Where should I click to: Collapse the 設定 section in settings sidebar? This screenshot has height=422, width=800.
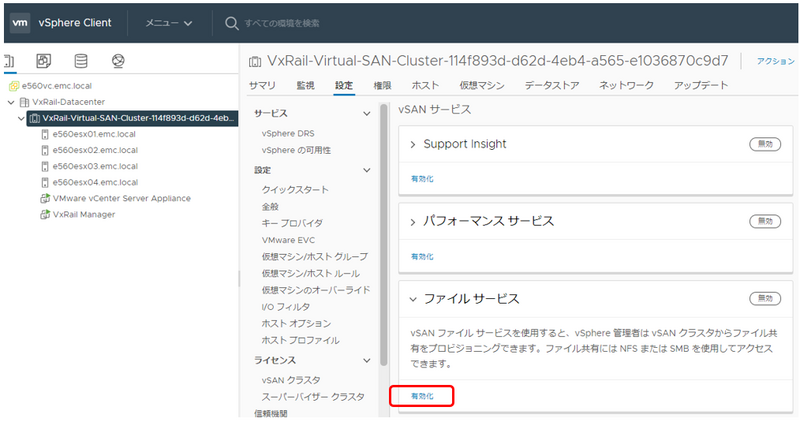(x=366, y=170)
